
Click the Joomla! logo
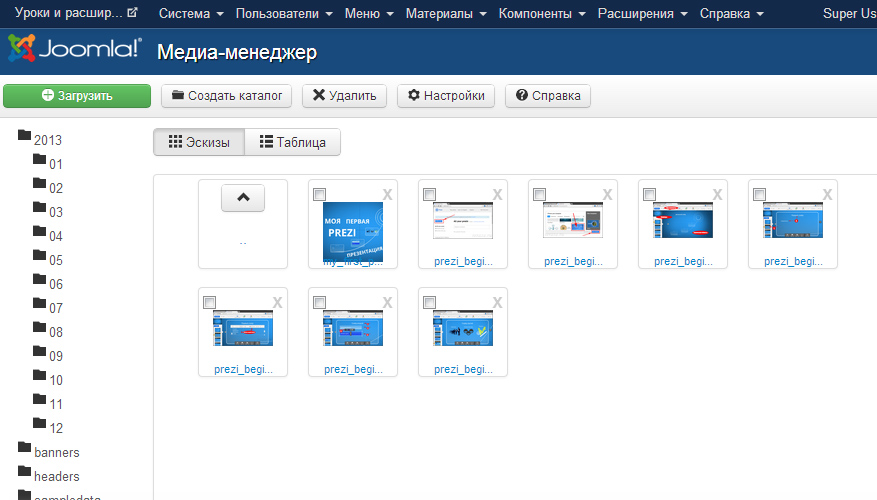click(x=75, y=51)
